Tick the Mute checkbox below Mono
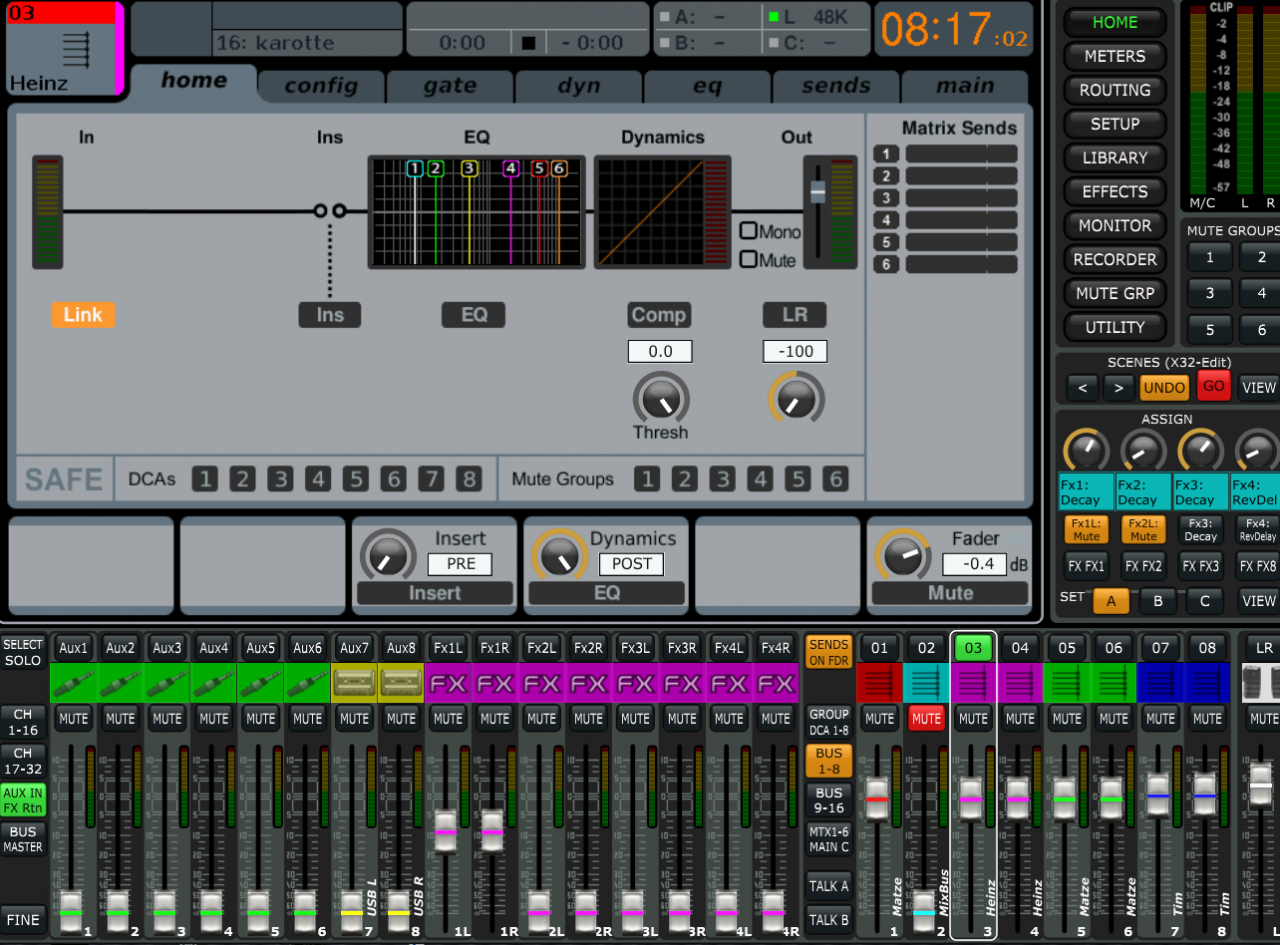The image size is (1280, 945). (x=748, y=260)
